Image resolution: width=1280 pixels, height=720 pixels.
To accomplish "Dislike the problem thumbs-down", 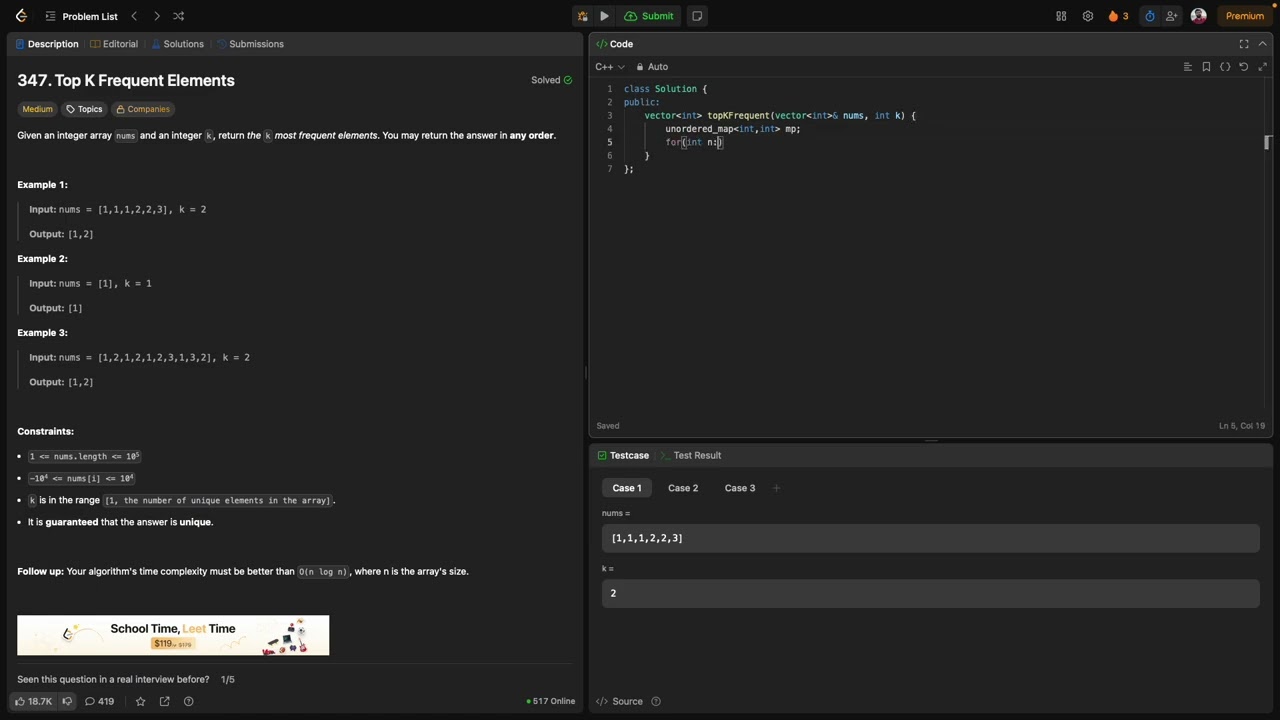I will pos(67,701).
